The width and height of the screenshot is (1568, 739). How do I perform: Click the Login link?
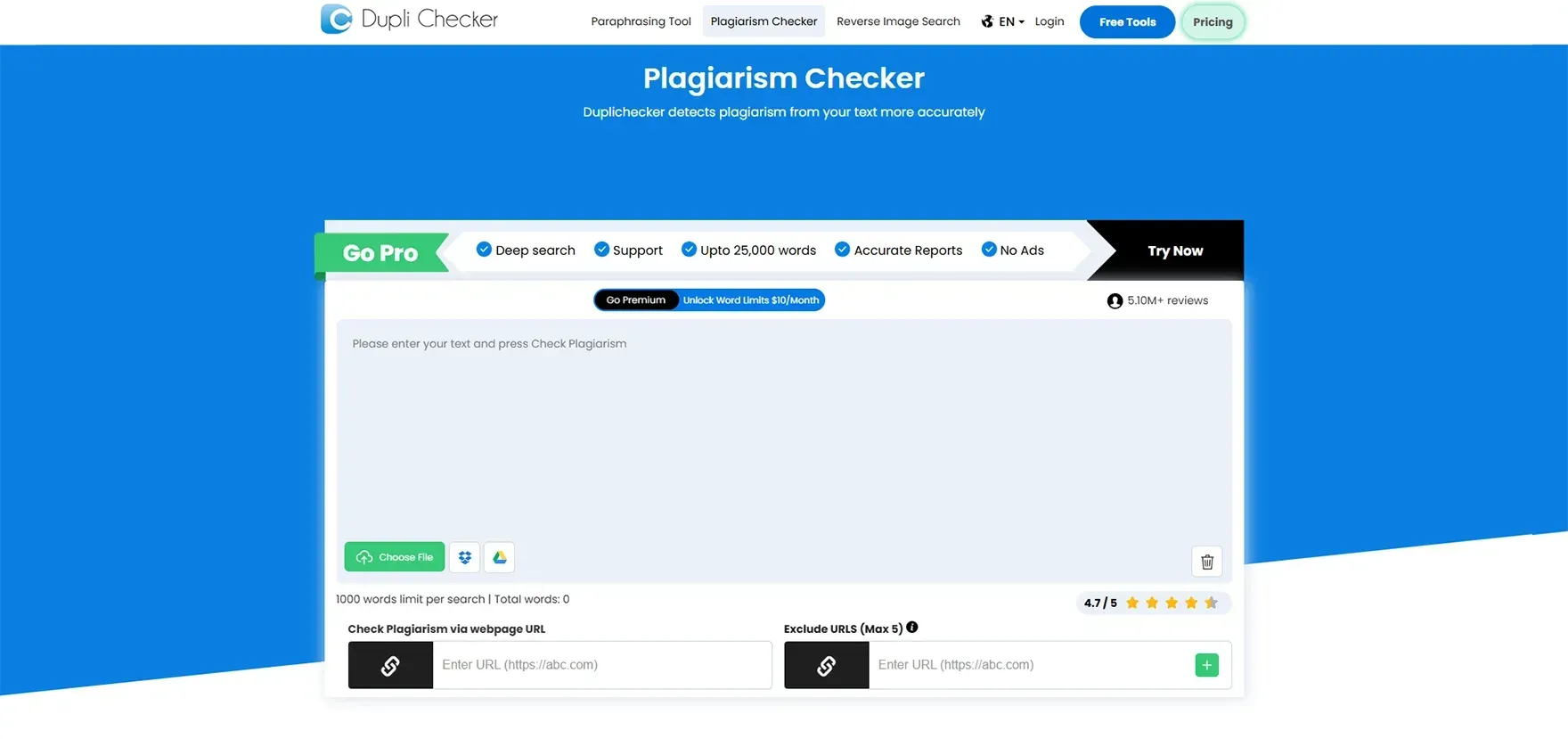click(1049, 21)
